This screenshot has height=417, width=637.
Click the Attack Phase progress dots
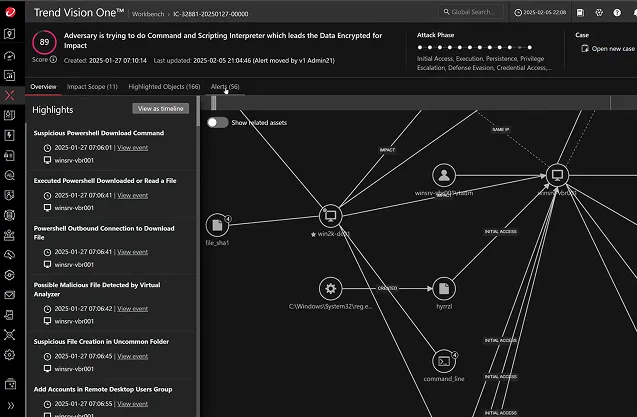click(x=482, y=47)
